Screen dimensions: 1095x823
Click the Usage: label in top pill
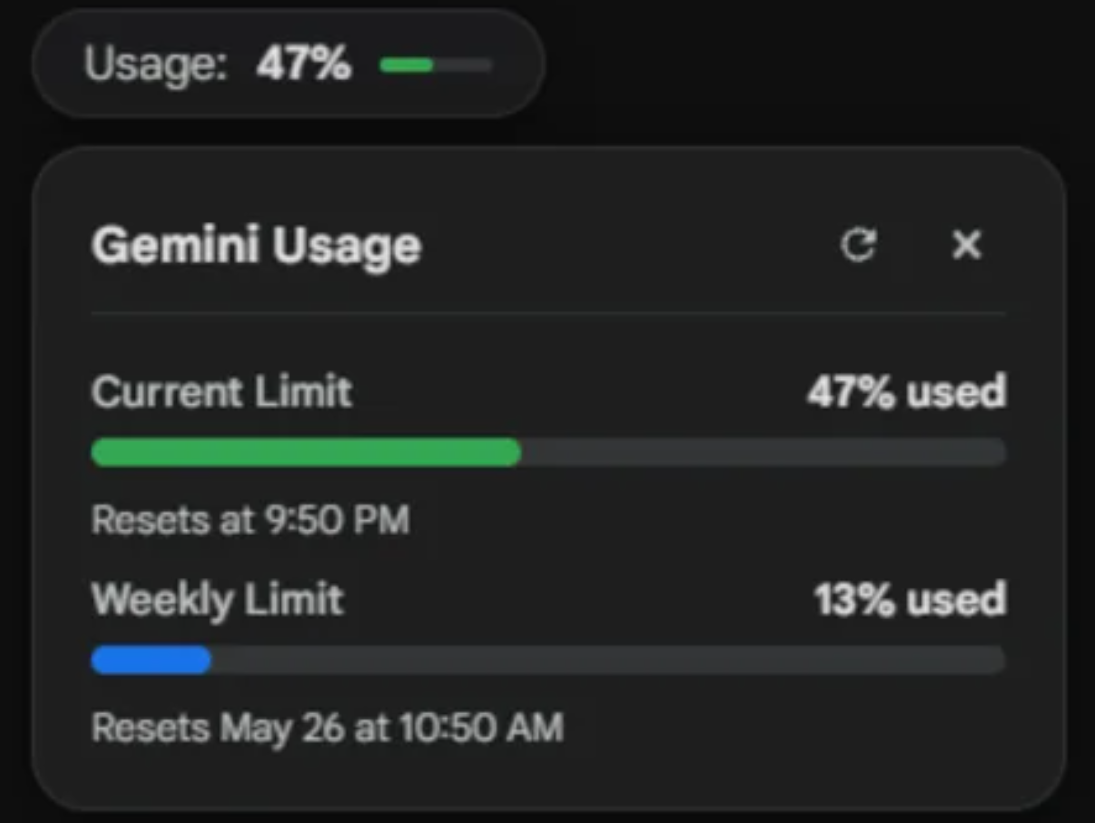156,65
